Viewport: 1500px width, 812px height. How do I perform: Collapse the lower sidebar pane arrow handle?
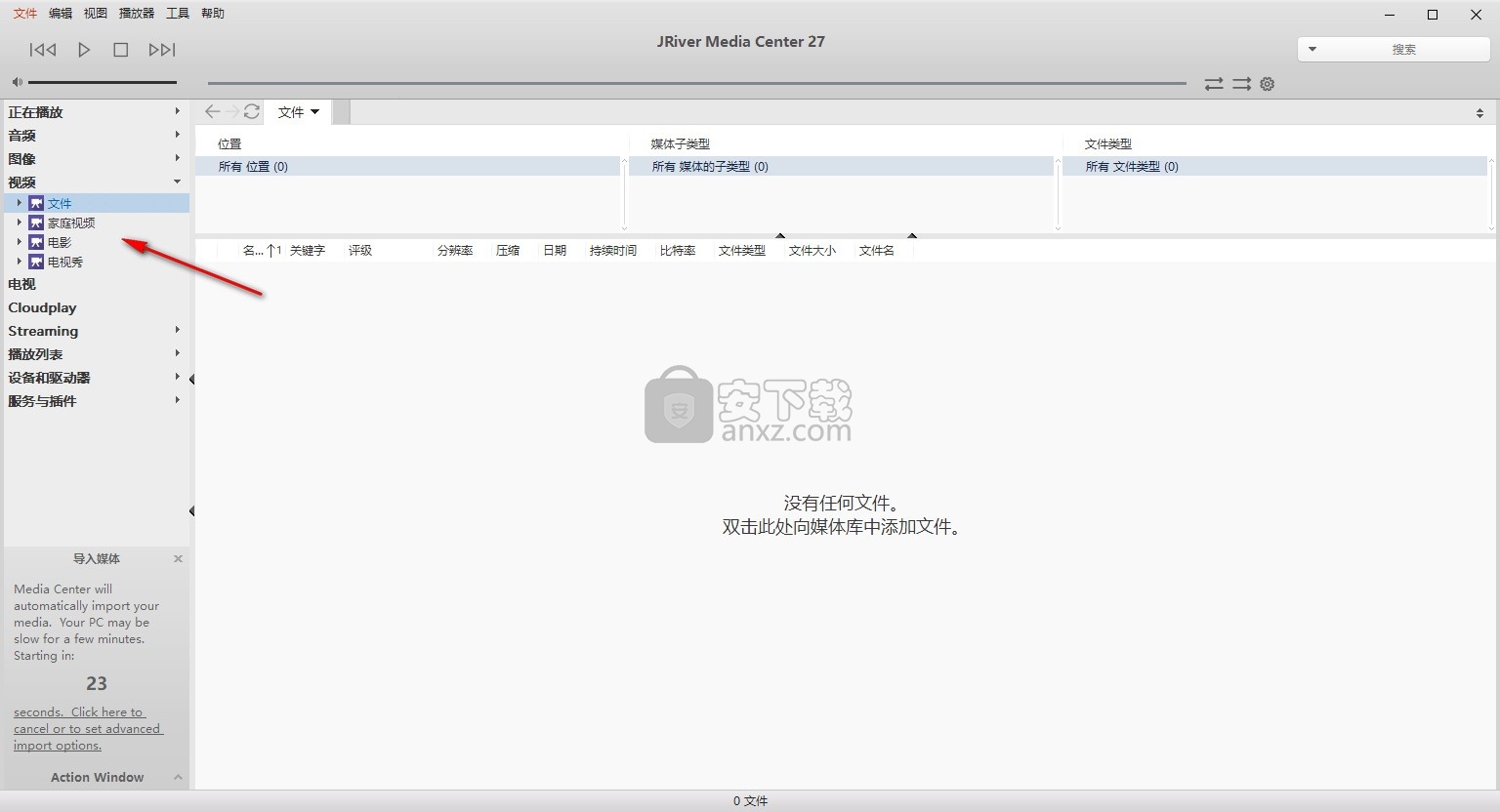(191, 510)
